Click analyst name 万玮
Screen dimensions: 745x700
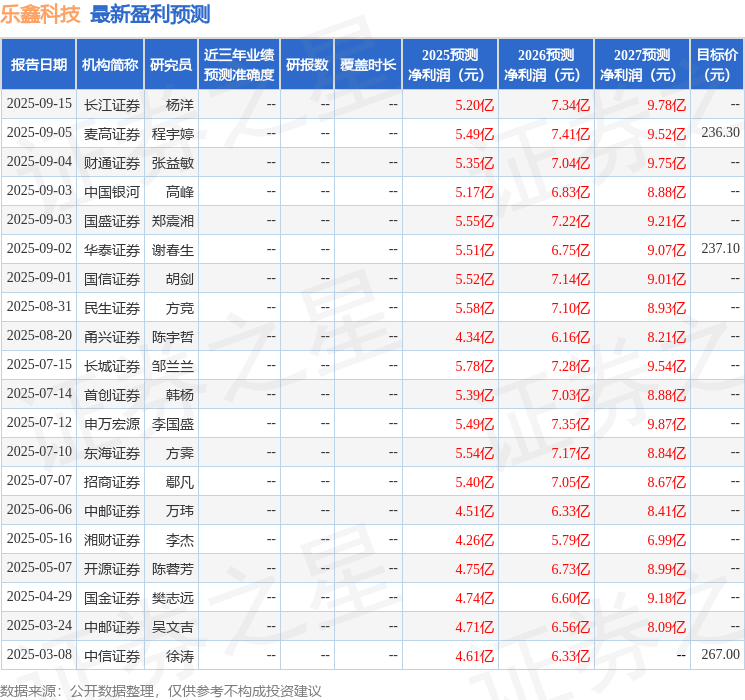point(180,511)
